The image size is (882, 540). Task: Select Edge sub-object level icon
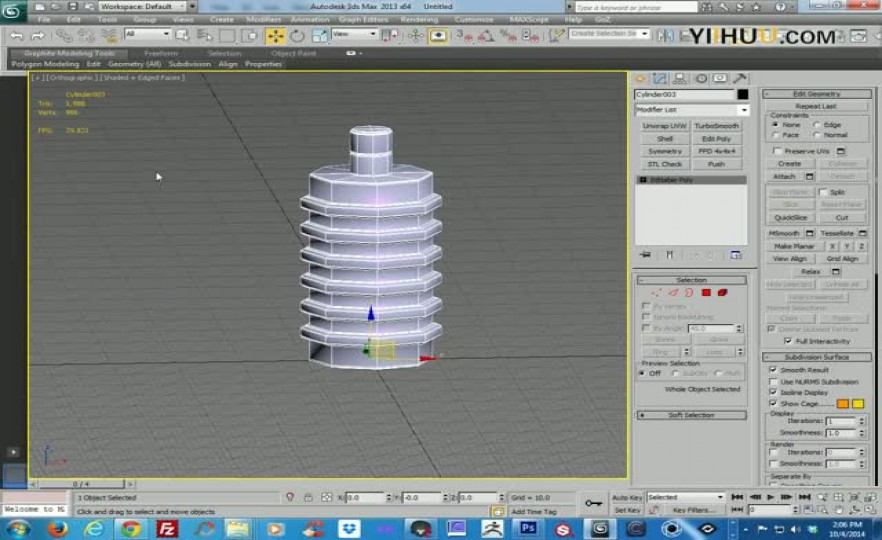point(673,292)
